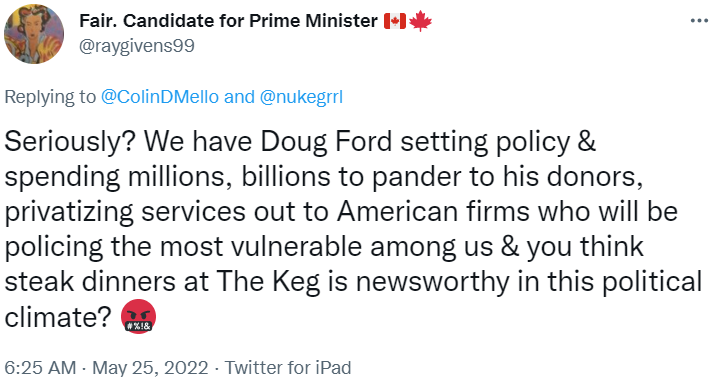Click the @raygivens99 handle
This screenshot has height=377, width=712.
(137, 46)
